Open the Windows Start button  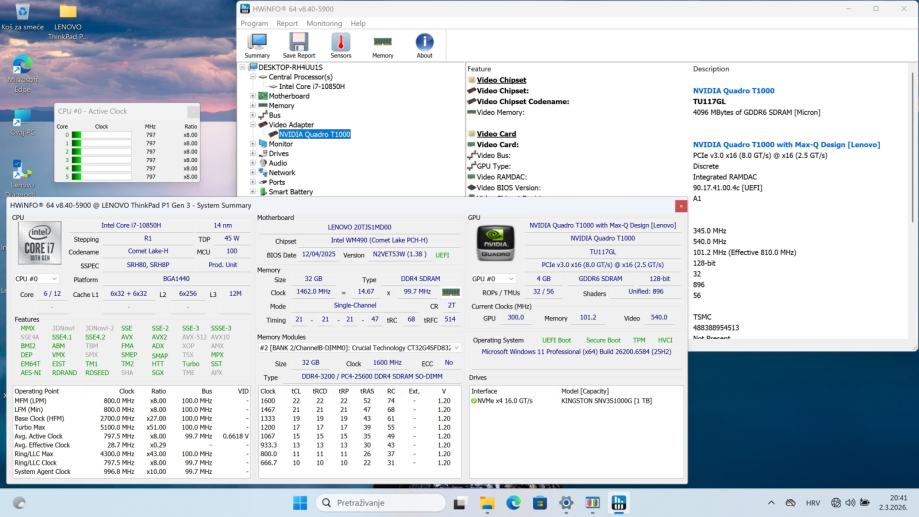pyautogui.click(x=300, y=502)
